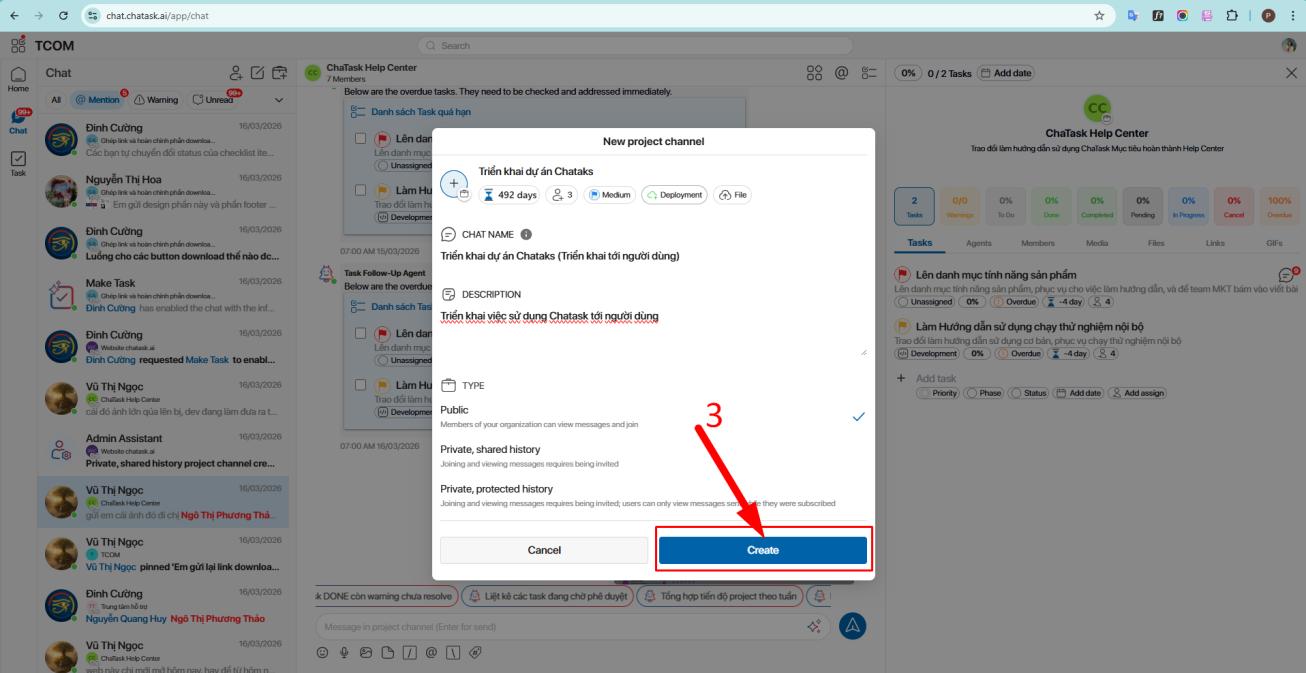Select the Public channel type
This screenshot has width=1306, height=673.
[x=653, y=416]
